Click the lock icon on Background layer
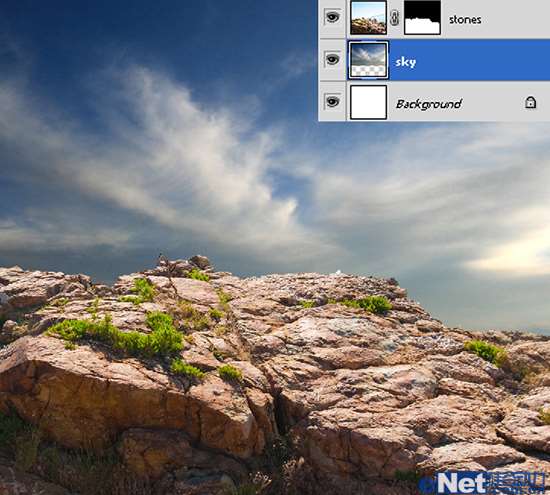550x495 pixels. (530, 102)
